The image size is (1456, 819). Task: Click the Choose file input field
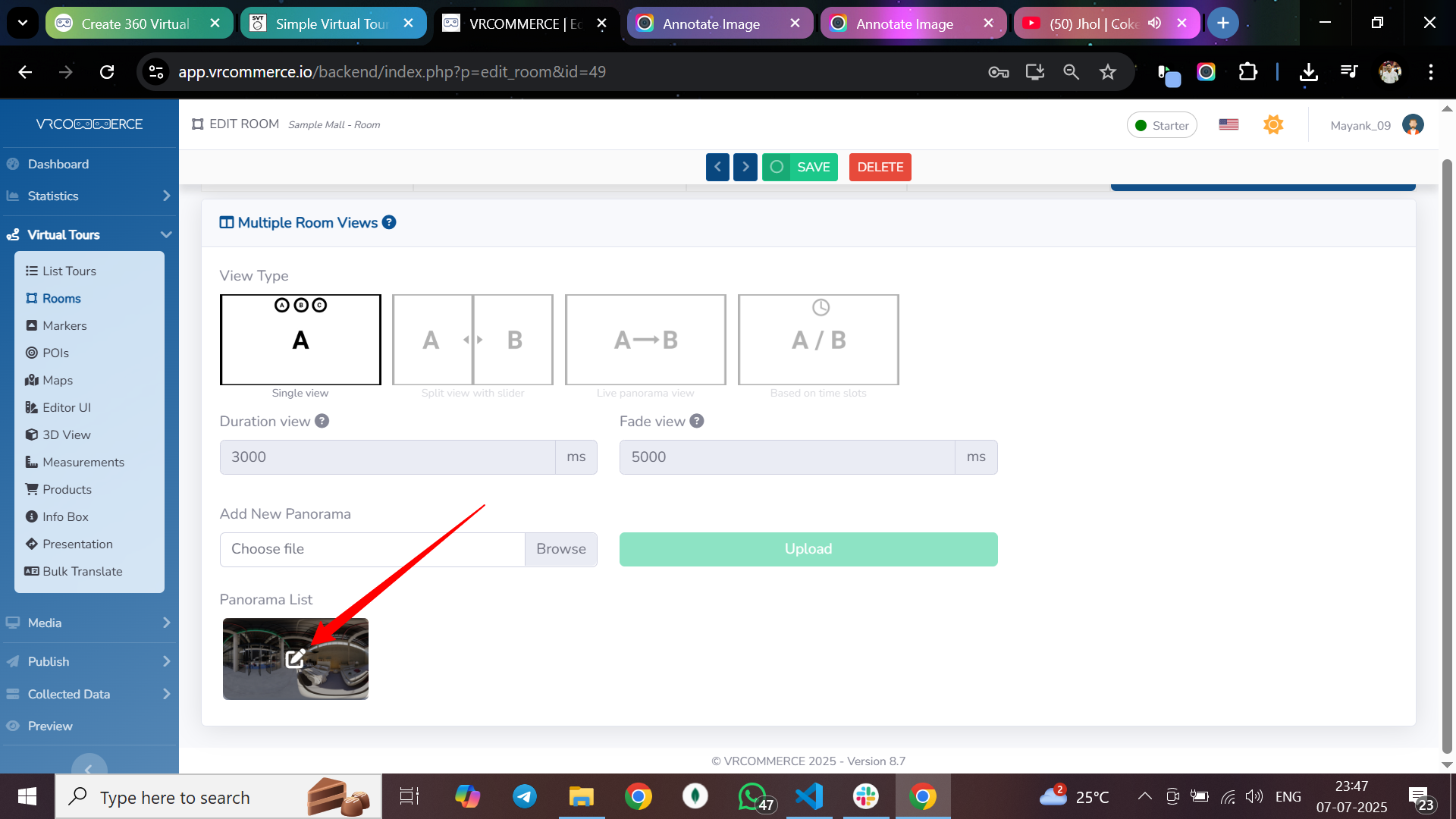click(372, 549)
